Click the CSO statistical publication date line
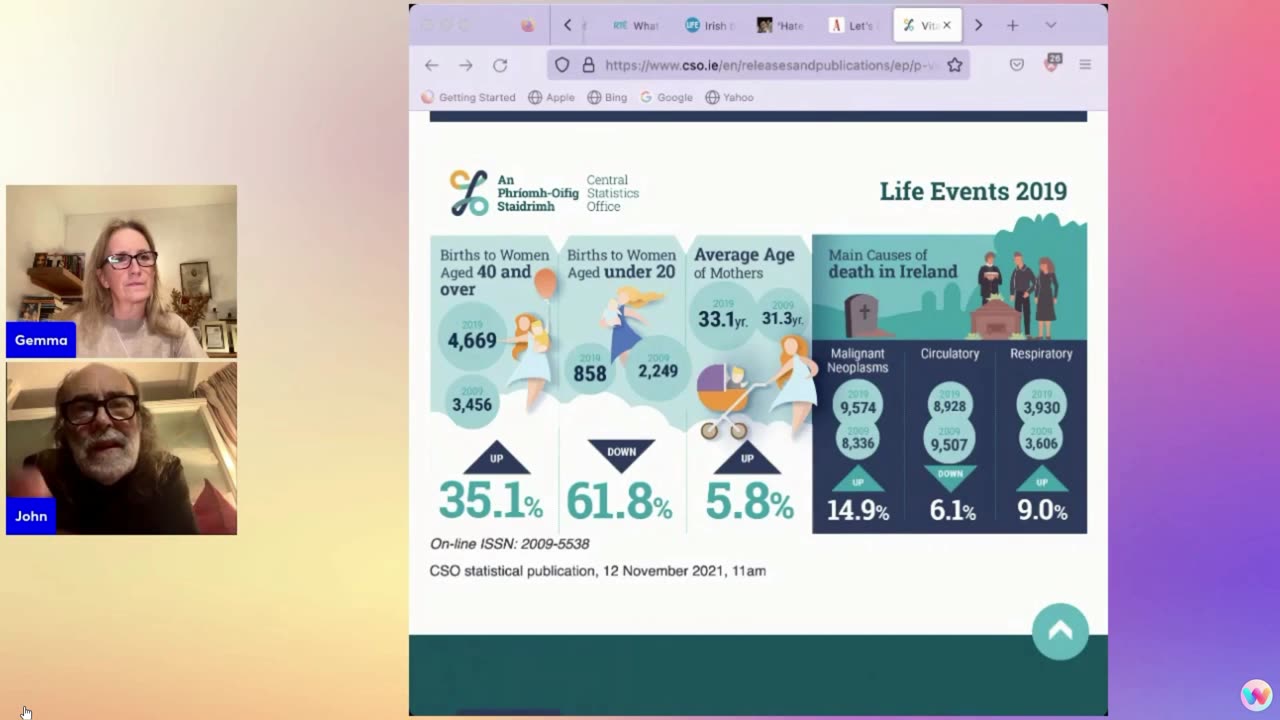Image resolution: width=1280 pixels, height=720 pixels. coord(598,571)
